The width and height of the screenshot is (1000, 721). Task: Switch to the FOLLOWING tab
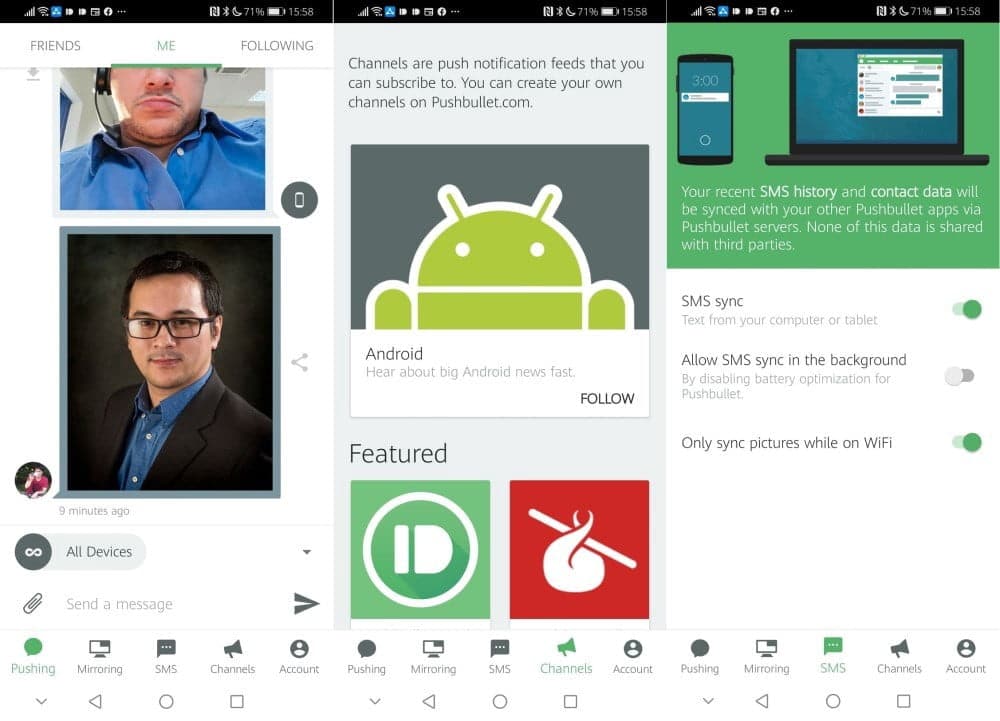click(277, 45)
